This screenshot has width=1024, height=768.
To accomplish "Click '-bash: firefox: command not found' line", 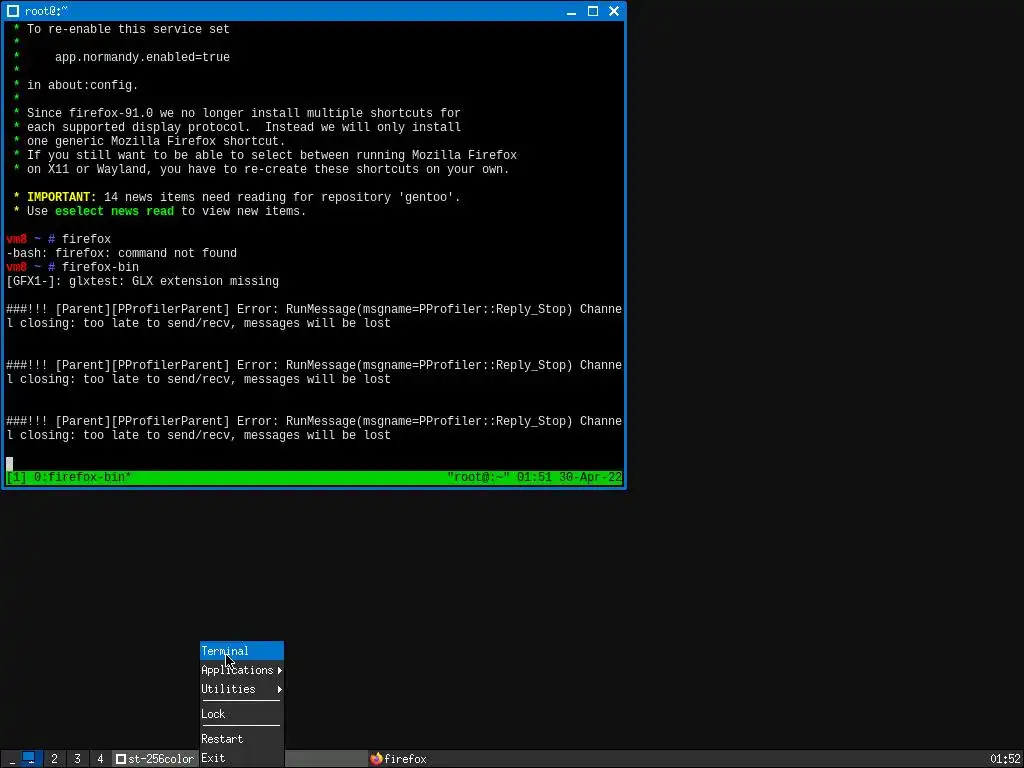I will [121, 253].
